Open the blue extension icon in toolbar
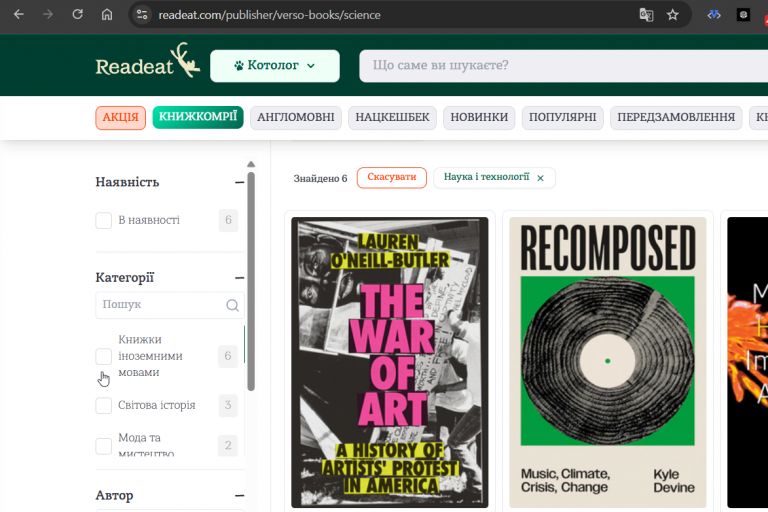 (x=714, y=15)
